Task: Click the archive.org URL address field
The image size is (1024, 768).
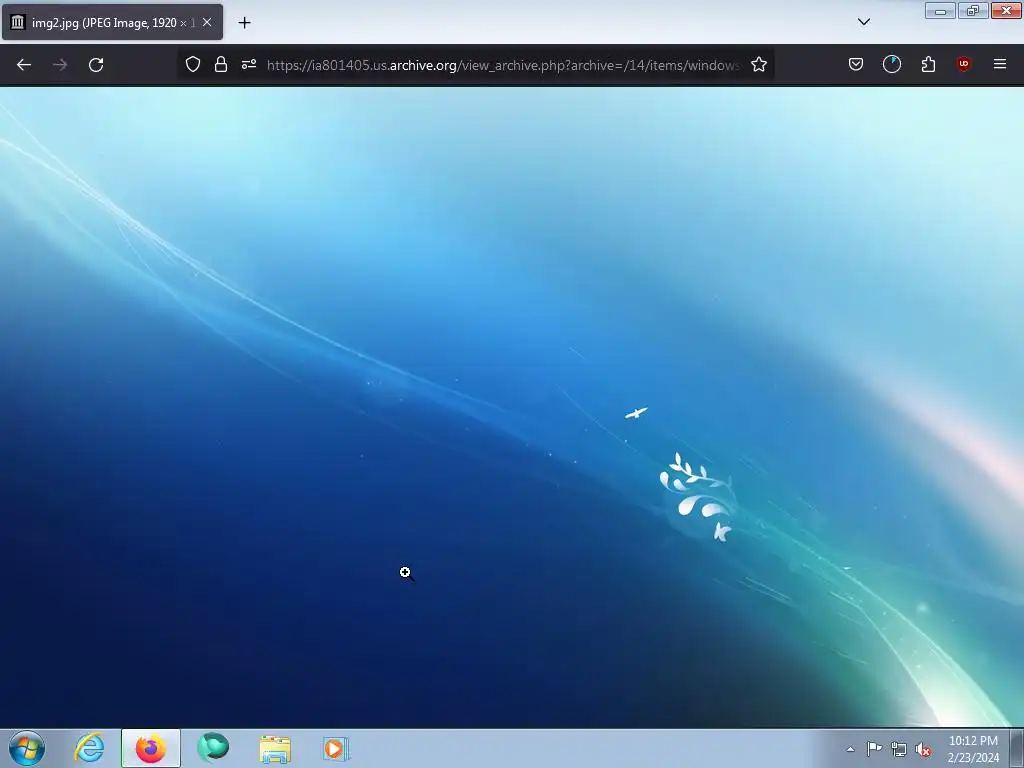Action: [x=503, y=65]
